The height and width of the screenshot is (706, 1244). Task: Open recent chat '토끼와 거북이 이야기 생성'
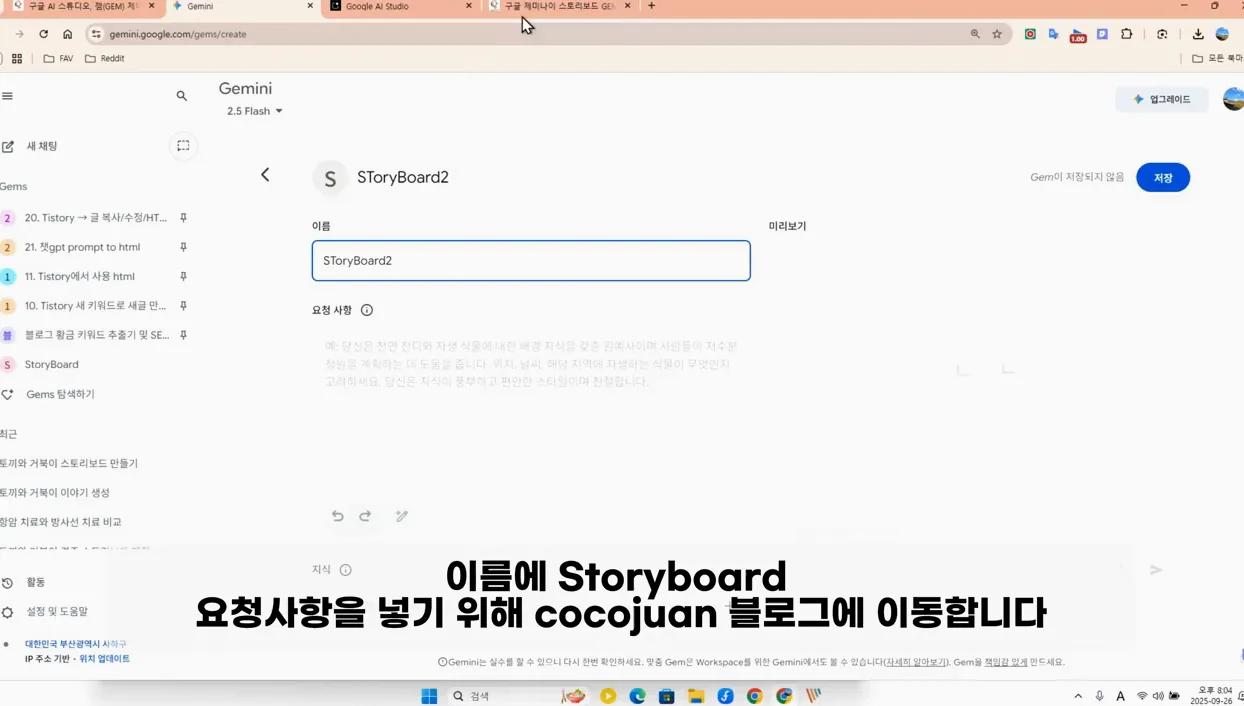55,492
